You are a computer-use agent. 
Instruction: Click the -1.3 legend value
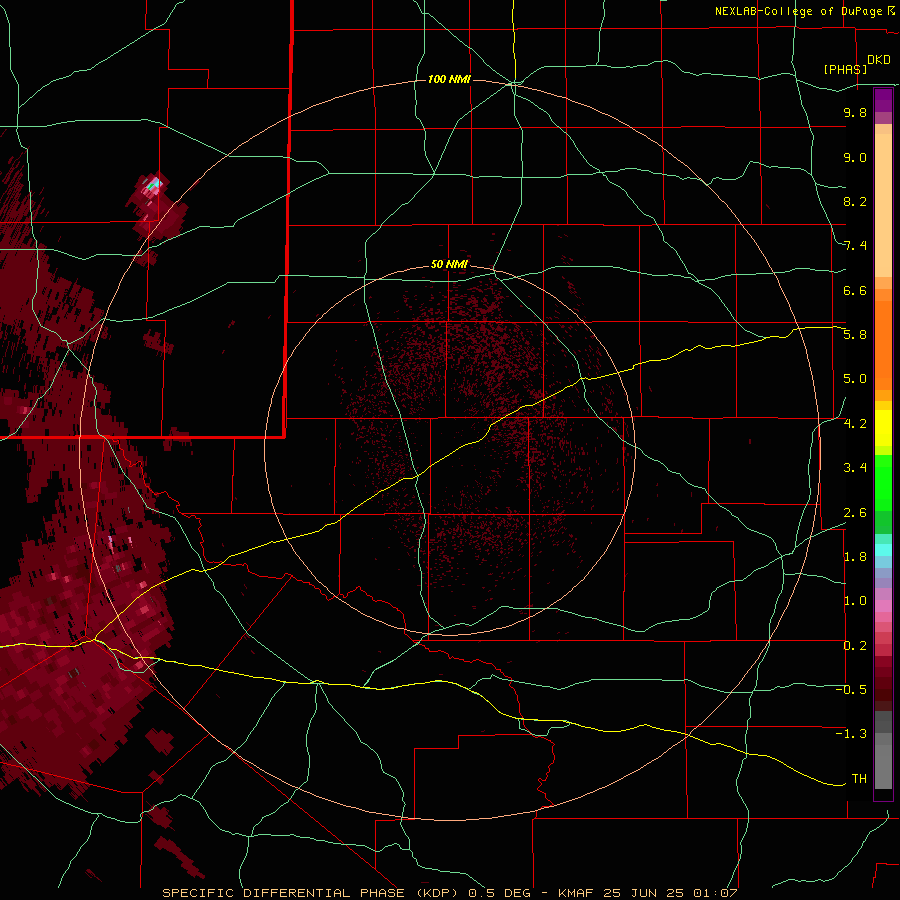(x=851, y=734)
